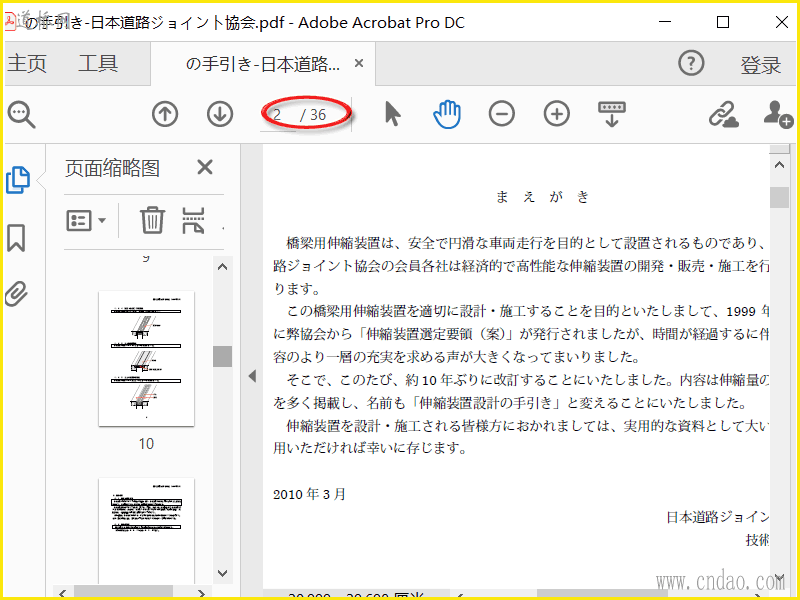Toggle the page thumbnails panel icon
Image resolution: width=800 pixels, height=600 pixels.
pyautogui.click(x=18, y=180)
